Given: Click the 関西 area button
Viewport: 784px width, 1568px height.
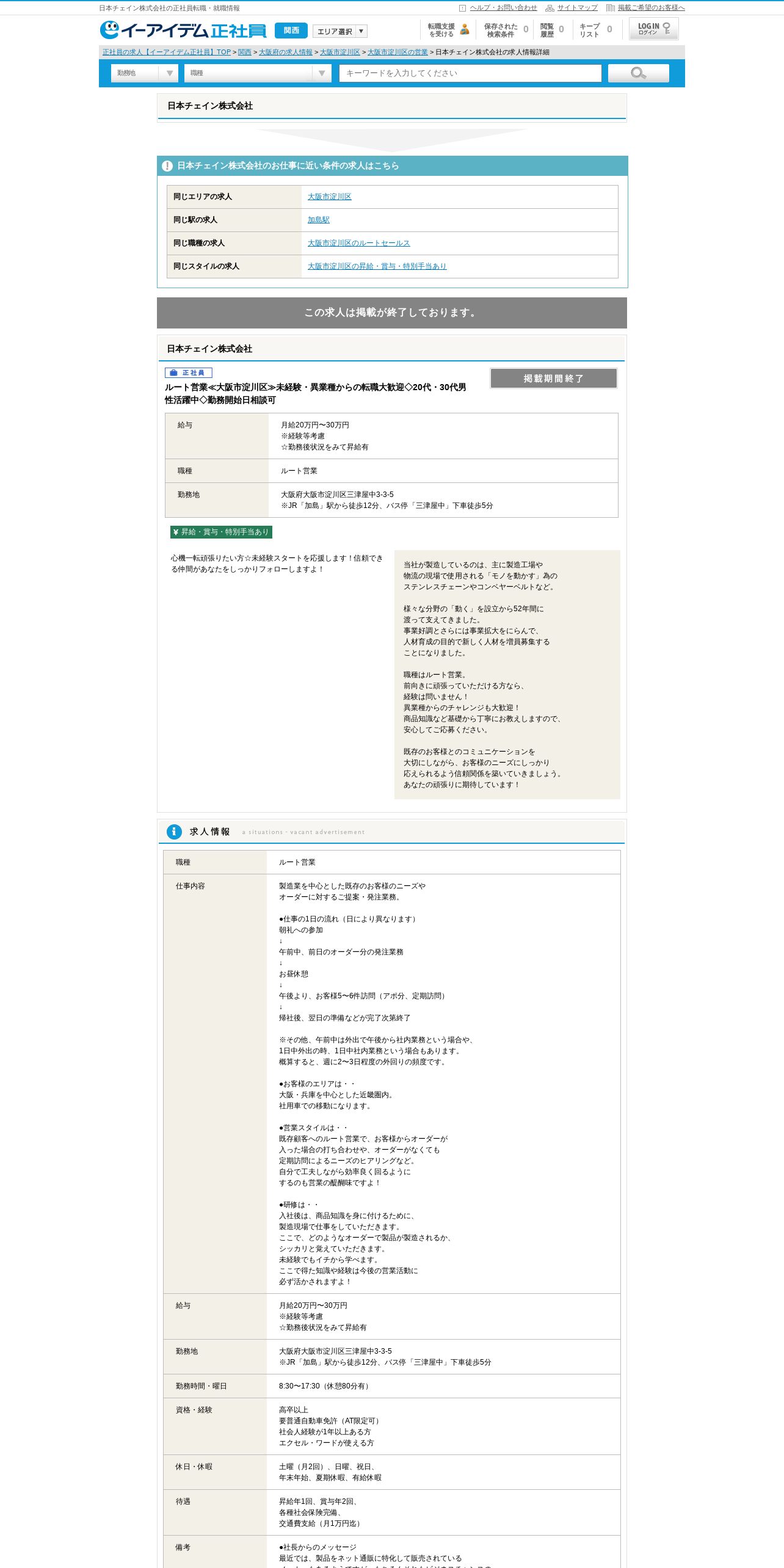Looking at the screenshot, I should (x=291, y=31).
